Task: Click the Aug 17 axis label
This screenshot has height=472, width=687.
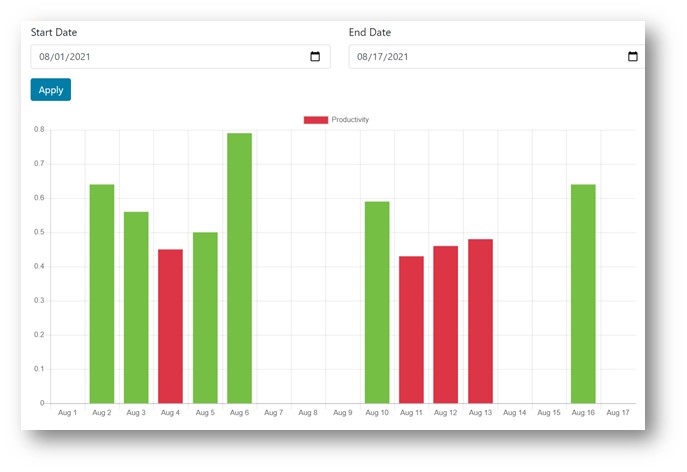Action: tap(618, 412)
